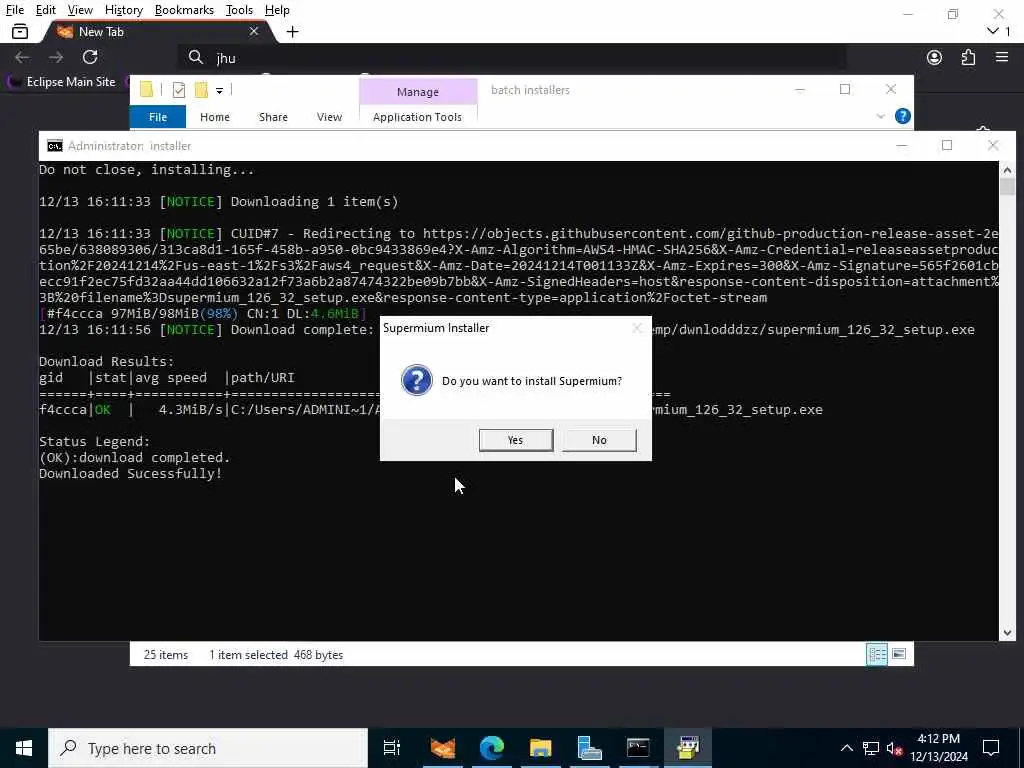The height and width of the screenshot is (768, 1024).
Task: Open installer app icon on taskbar
Action: pos(688,748)
